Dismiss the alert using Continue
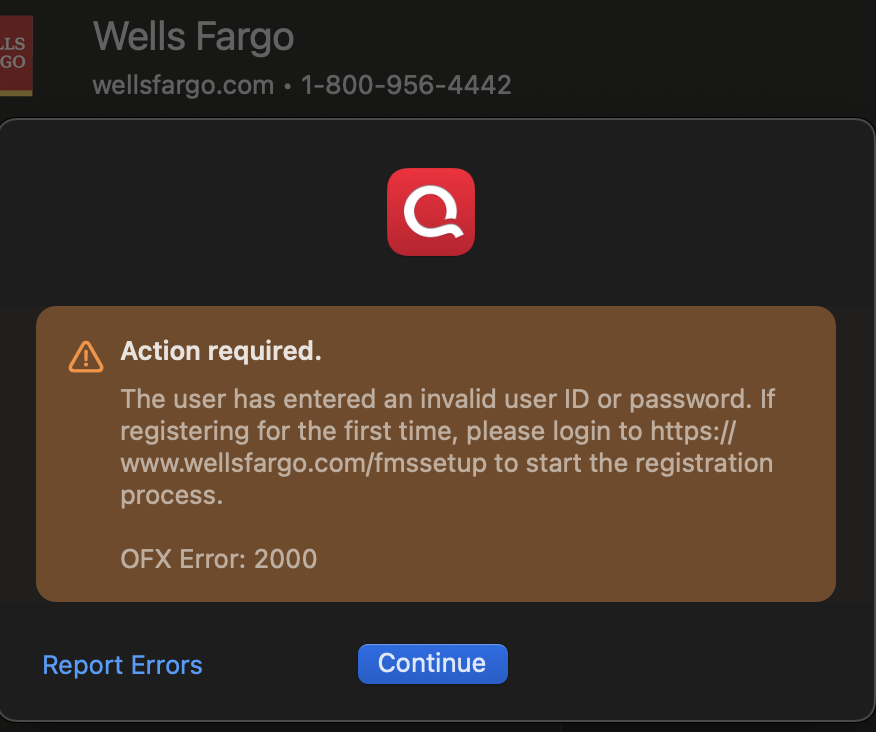876x732 pixels. (x=432, y=663)
